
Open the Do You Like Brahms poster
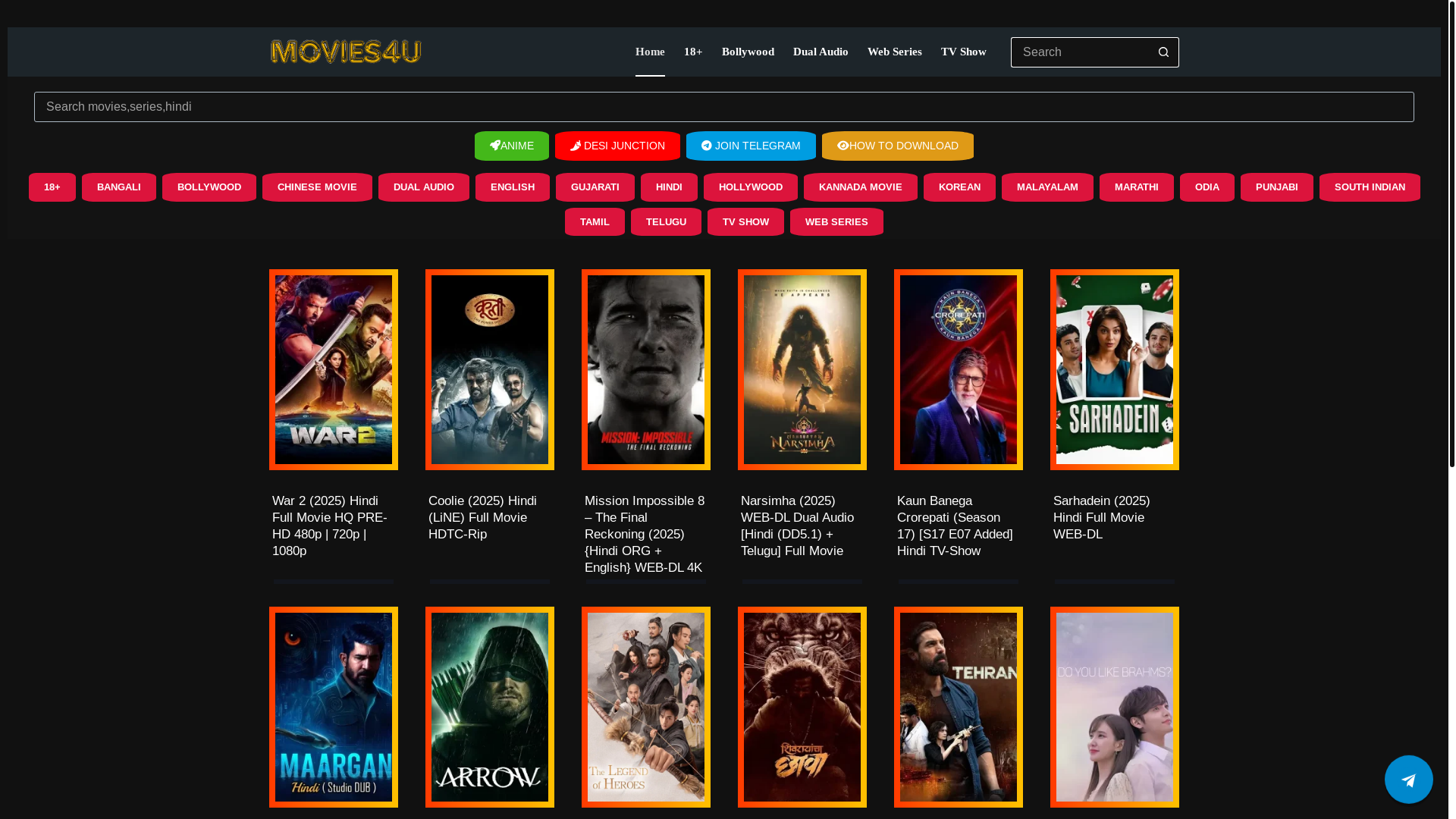tap(1115, 707)
